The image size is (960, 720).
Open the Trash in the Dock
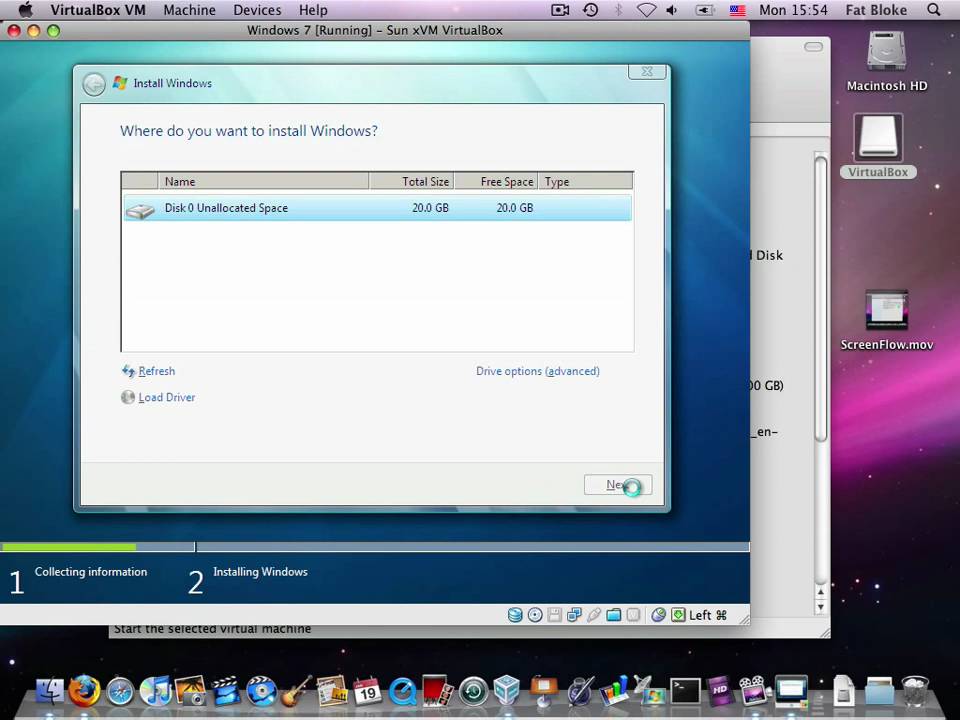click(915, 691)
